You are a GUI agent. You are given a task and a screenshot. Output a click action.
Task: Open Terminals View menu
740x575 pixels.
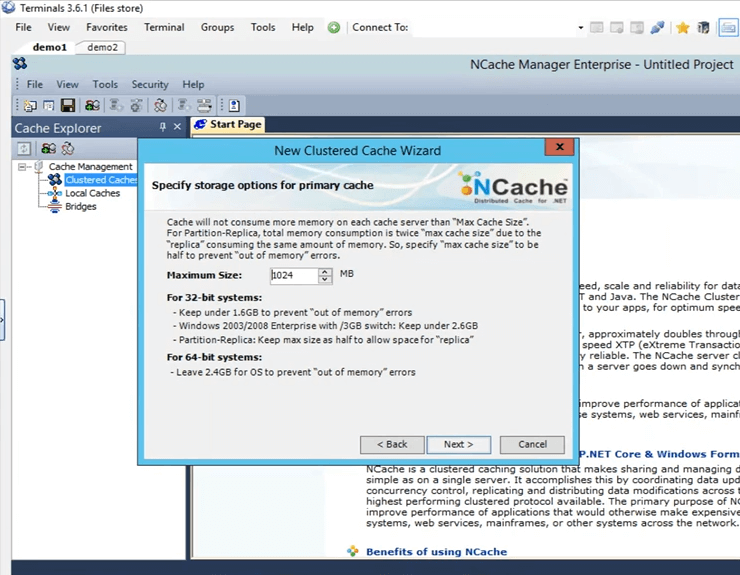59,27
